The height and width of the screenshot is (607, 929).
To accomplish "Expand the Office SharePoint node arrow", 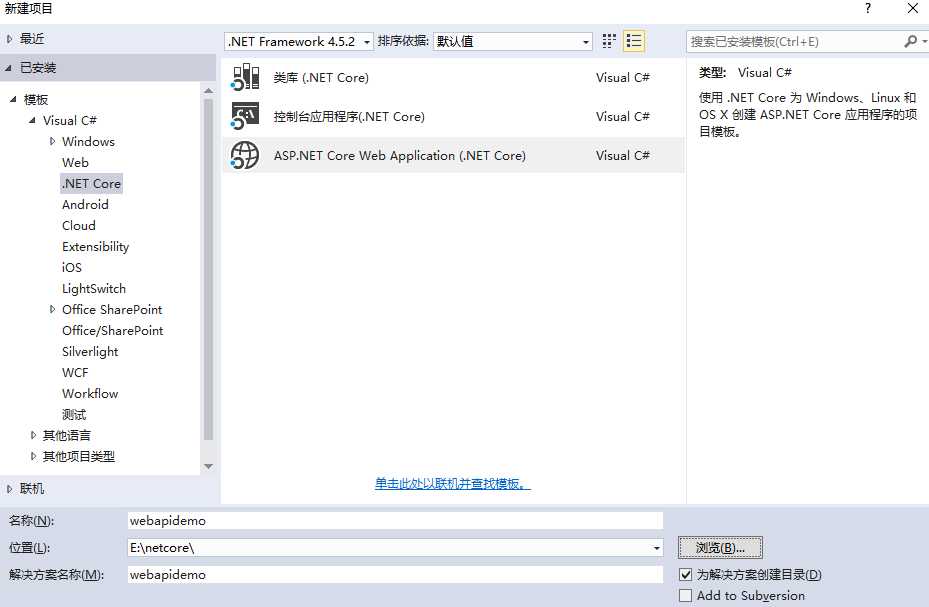I will [x=52, y=309].
